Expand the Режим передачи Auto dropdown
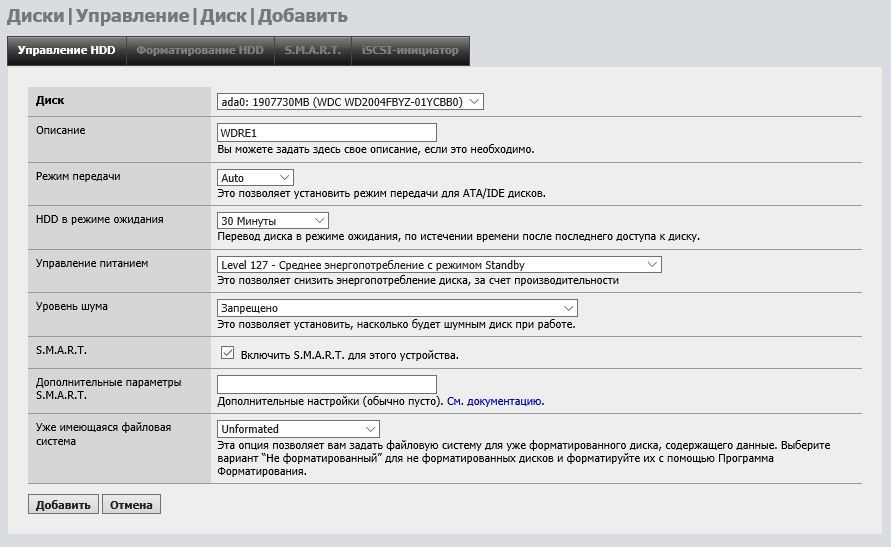The width and height of the screenshot is (891, 547). tap(255, 177)
